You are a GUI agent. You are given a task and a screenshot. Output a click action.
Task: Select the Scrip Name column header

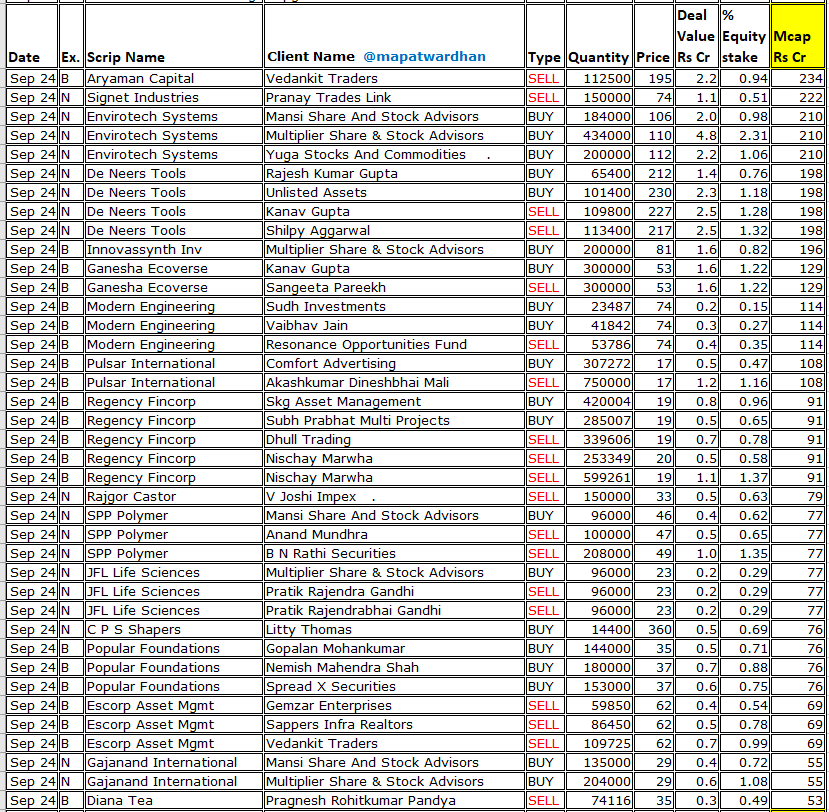click(x=173, y=36)
